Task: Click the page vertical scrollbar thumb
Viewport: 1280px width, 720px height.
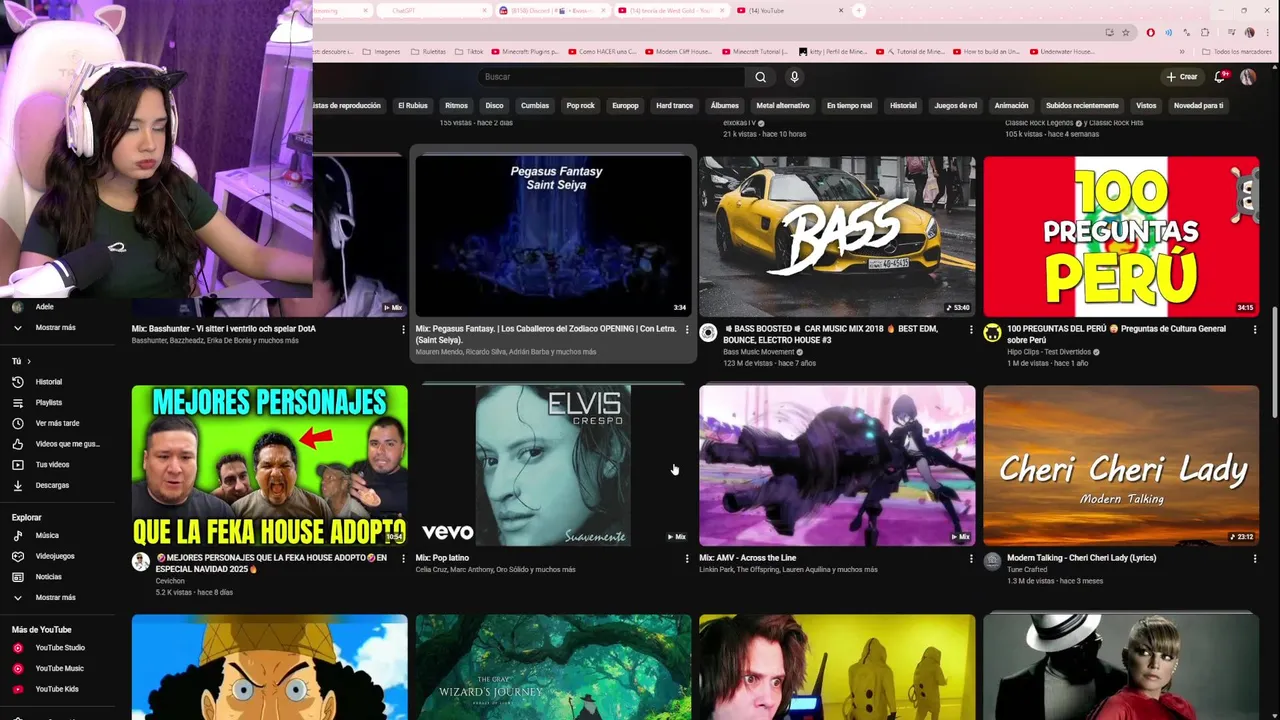Action: coord(1274,364)
